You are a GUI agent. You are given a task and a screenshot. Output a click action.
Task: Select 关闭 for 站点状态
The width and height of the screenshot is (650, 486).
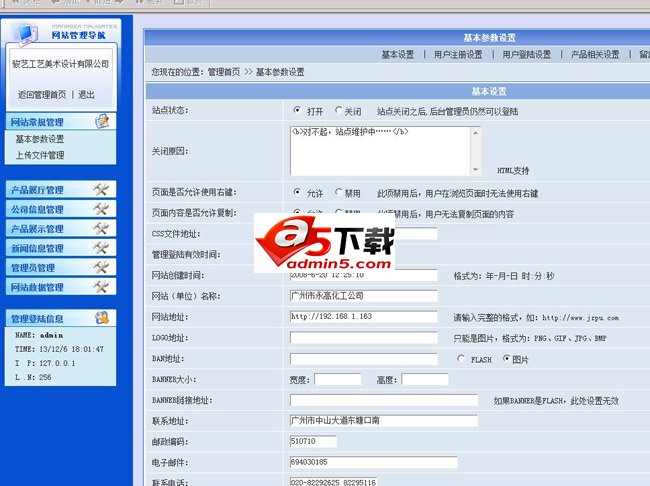coord(338,110)
